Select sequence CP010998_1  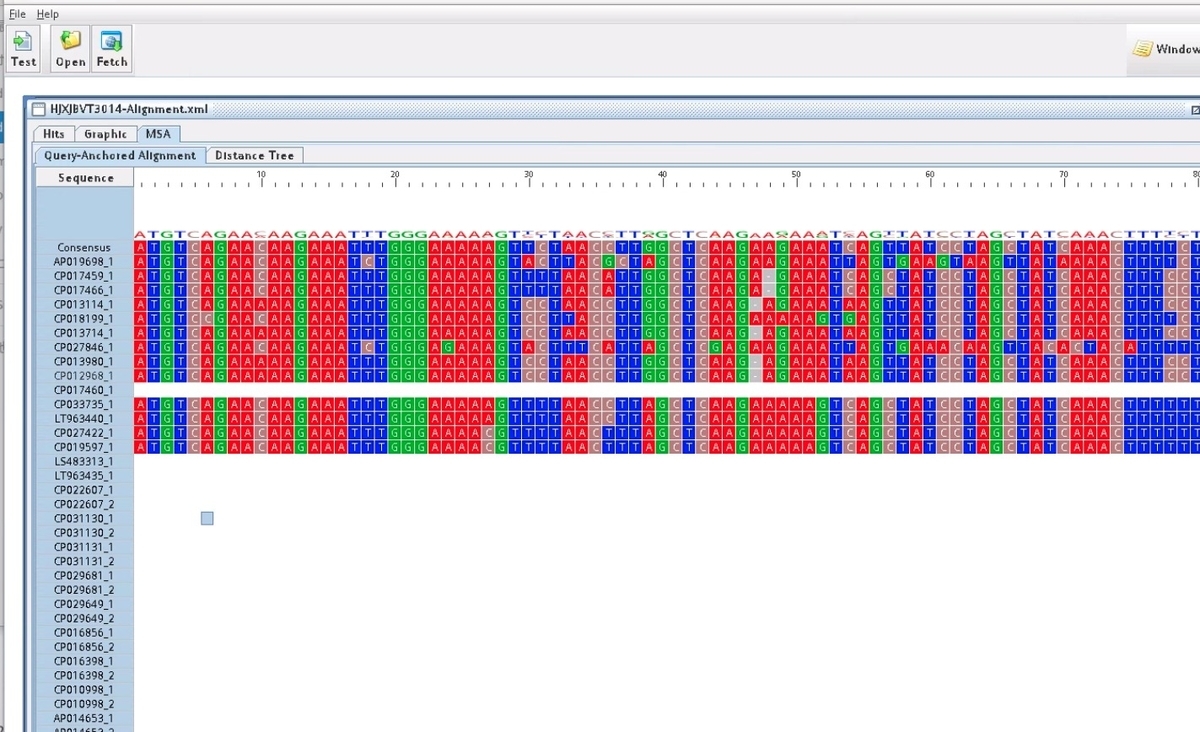[84, 689]
